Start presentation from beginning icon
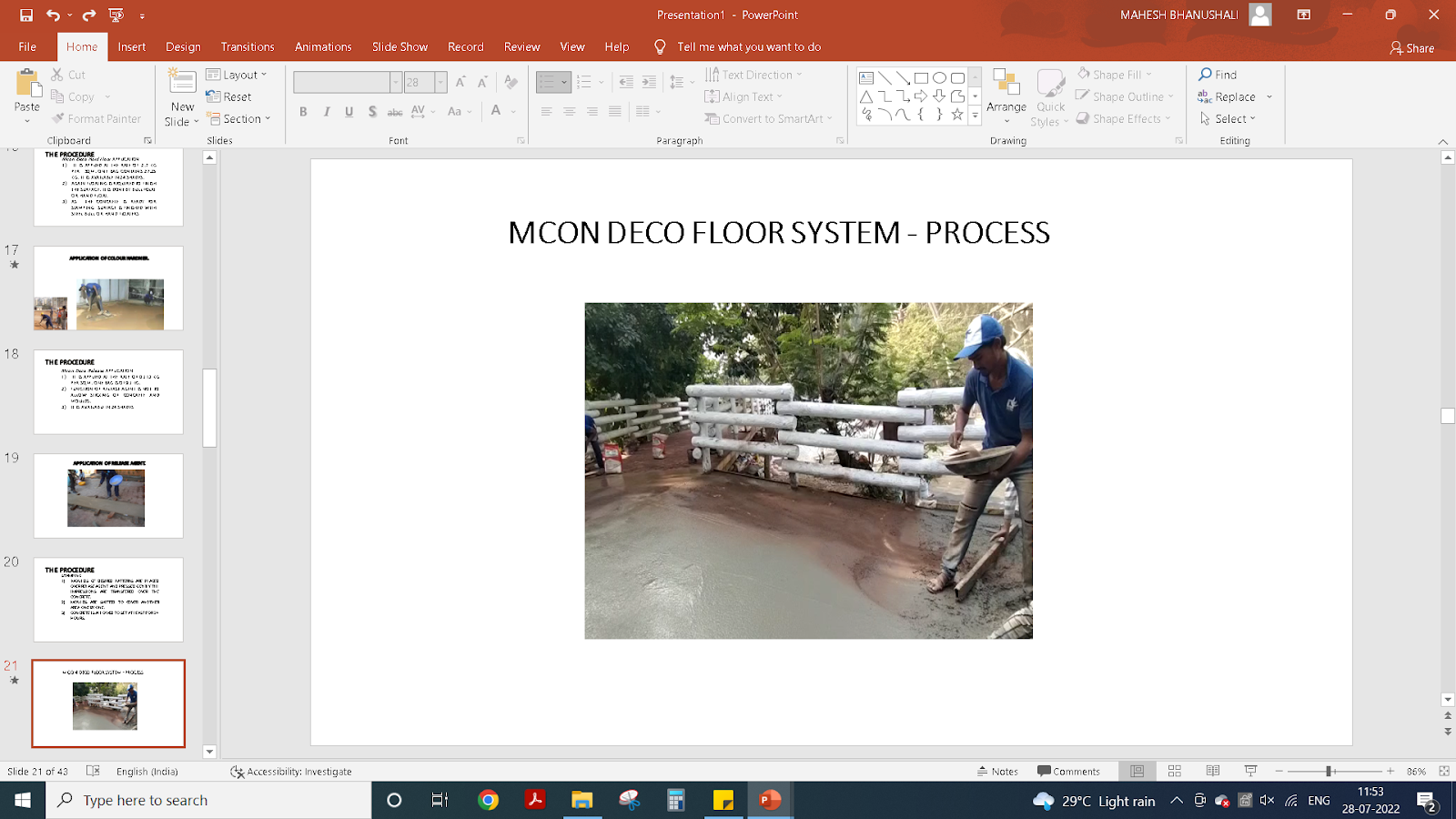The height and width of the screenshot is (819, 1456). pos(116,15)
